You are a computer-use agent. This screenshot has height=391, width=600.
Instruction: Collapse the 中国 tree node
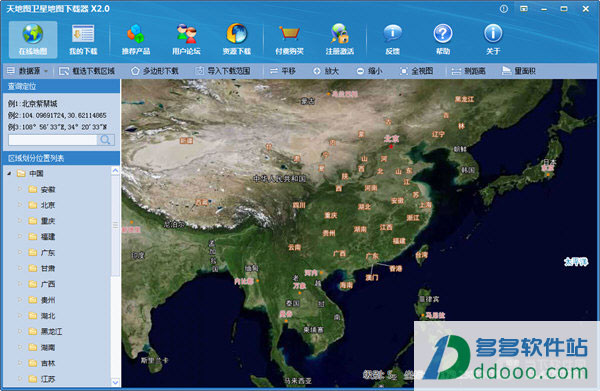10,174
